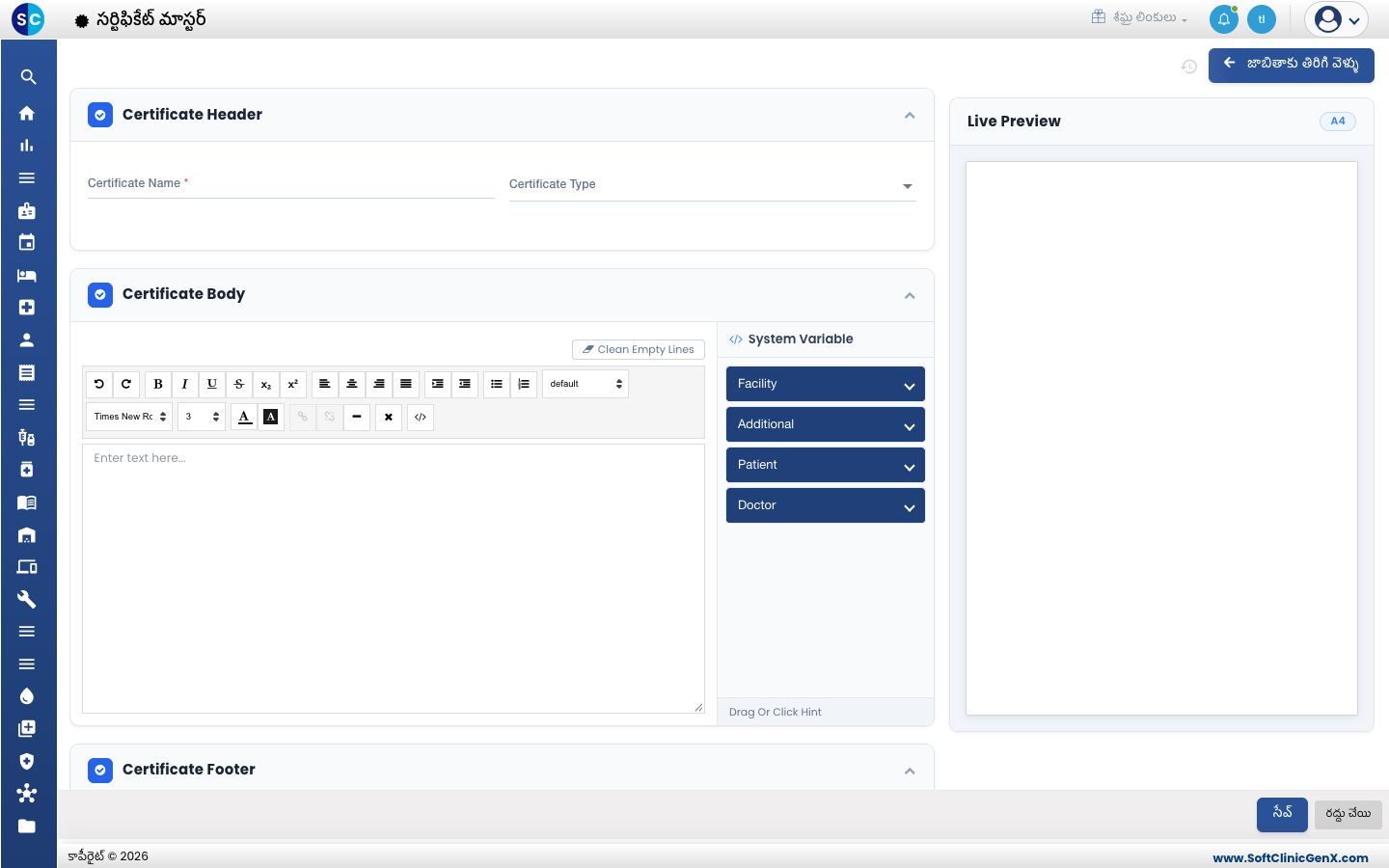The height and width of the screenshot is (868, 1389).
Task: Click the back to list button
Action: [1292, 66]
